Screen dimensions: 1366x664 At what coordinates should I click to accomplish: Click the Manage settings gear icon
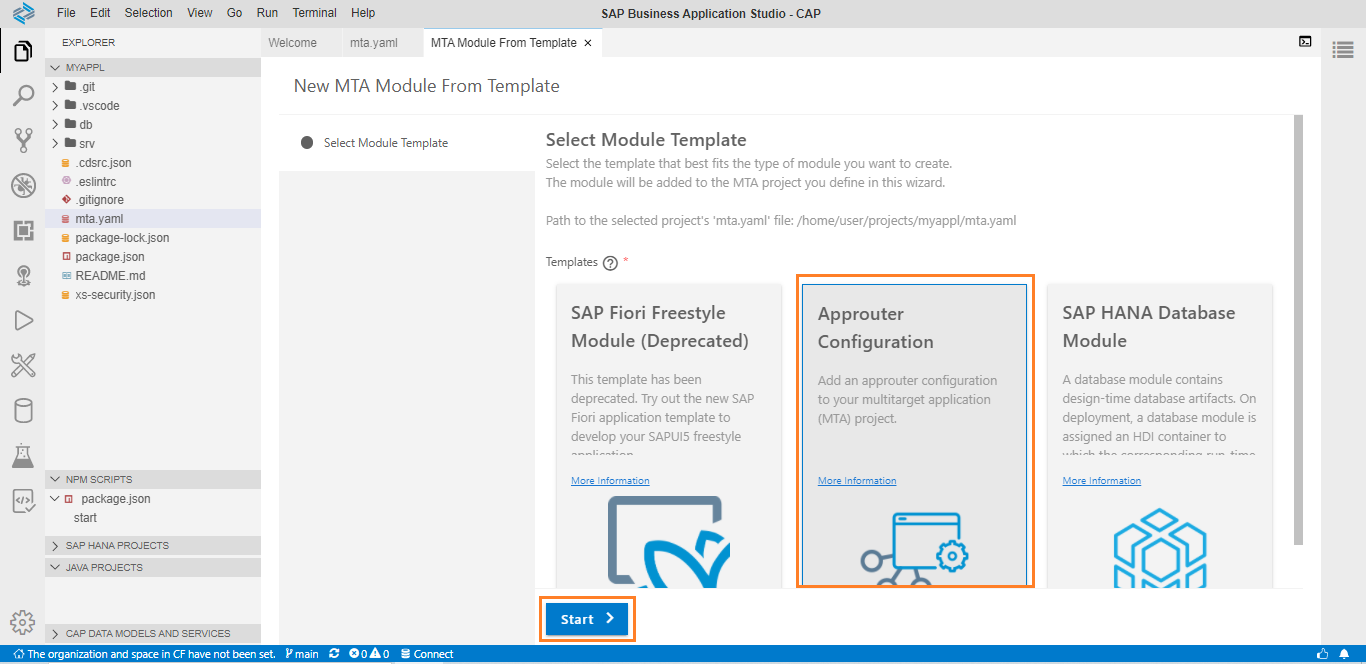coord(22,622)
